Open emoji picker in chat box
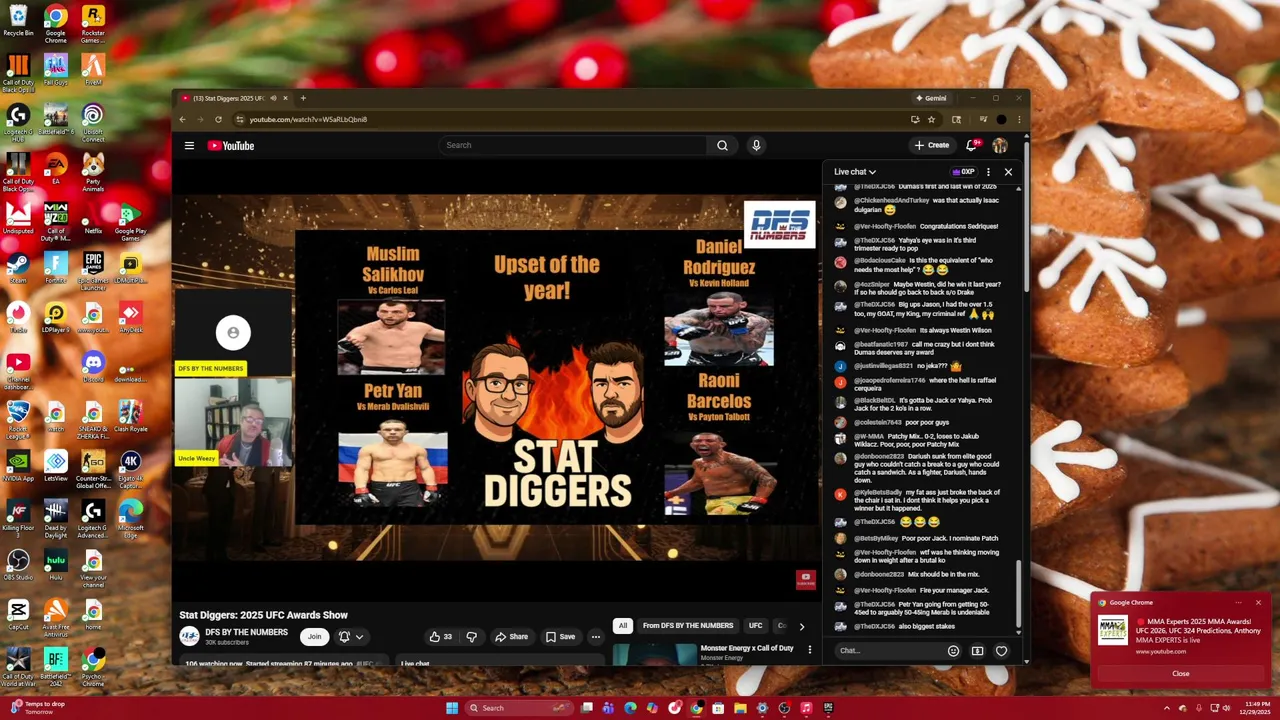The image size is (1280, 720). [x=953, y=651]
